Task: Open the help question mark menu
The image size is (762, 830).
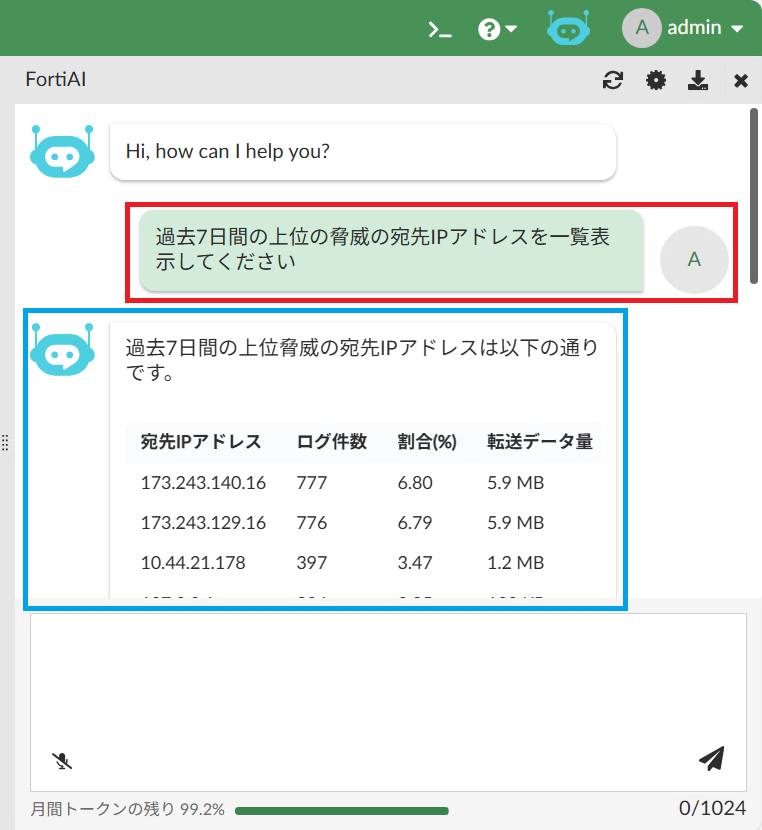Action: 497,29
